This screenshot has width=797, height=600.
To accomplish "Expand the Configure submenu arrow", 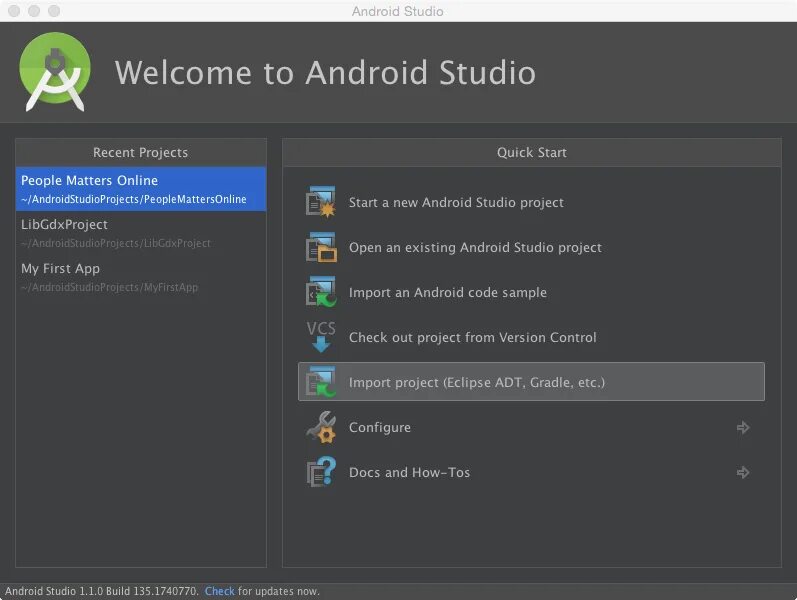I will [743, 428].
